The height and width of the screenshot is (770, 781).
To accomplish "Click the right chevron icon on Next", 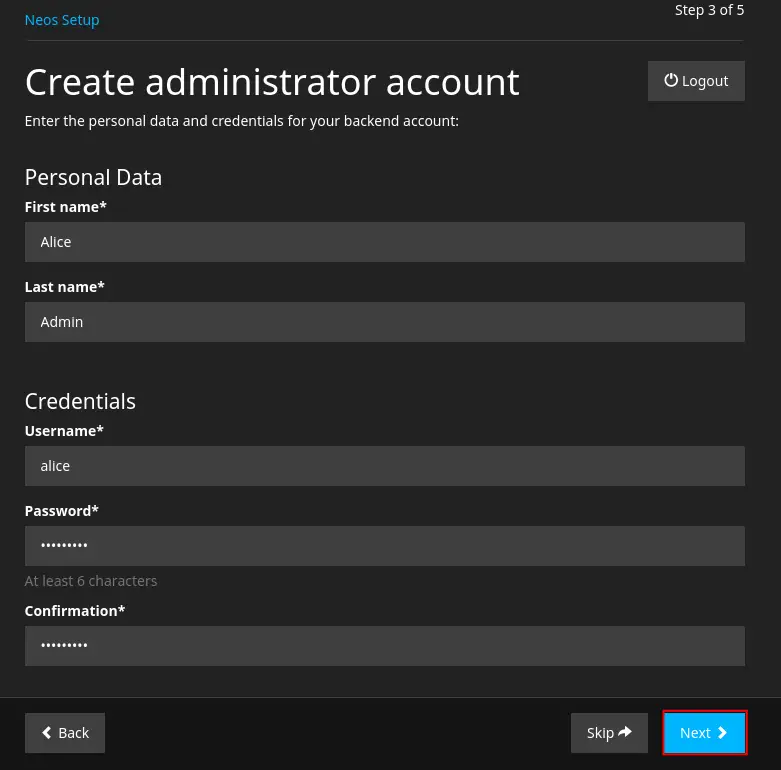I will [722, 732].
